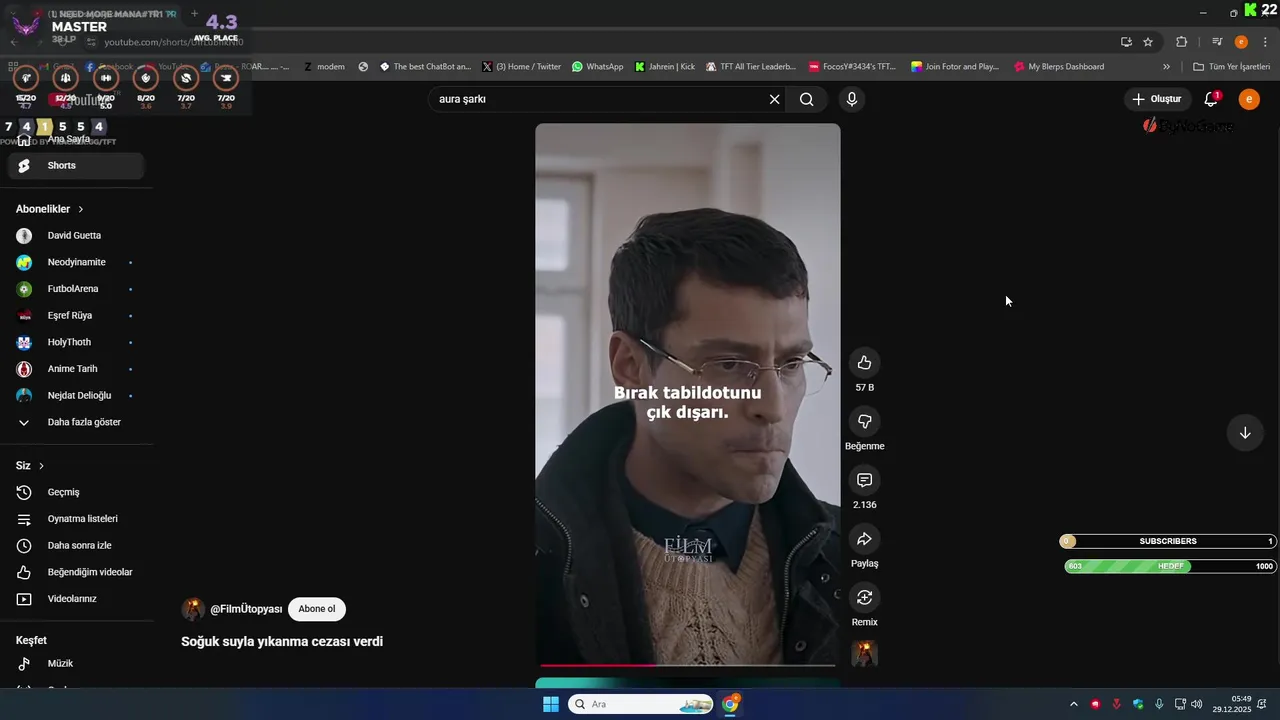The height and width of the screenshot is (720, 1280).
Task: Open FutbolArena subscription channel
Action: [76, 289]
